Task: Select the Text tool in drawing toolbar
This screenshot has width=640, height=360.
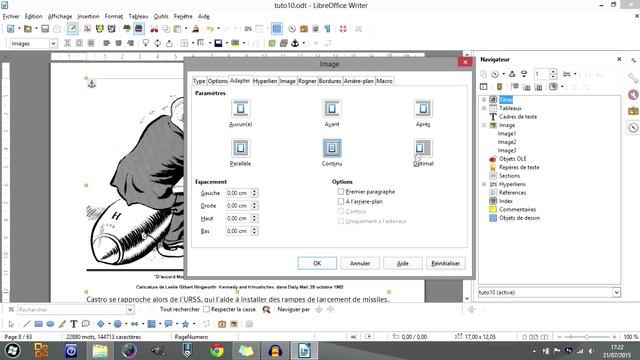Action: coord(73,324)
